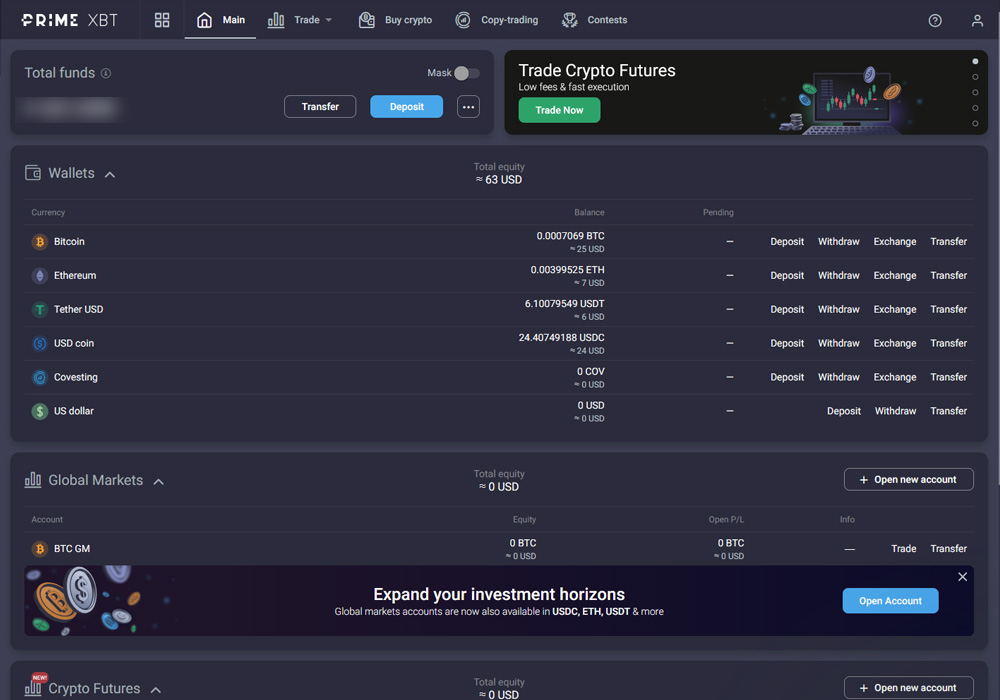Screen dimensions: 1000x700
Task: Collapse the Wallets section chevron
Action: click(110, 174)
